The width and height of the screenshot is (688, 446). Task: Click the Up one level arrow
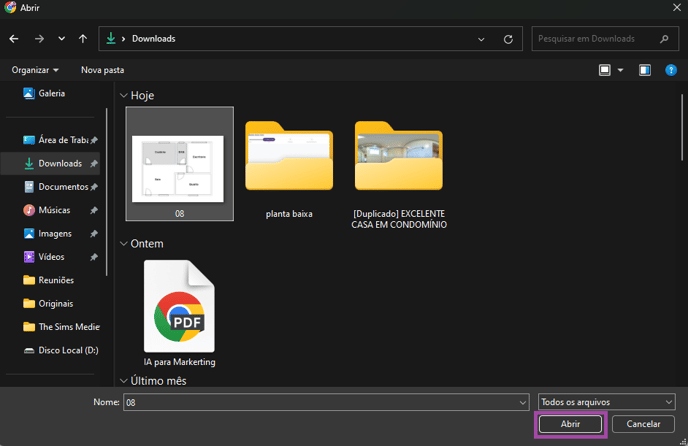(x=83, y=39)
